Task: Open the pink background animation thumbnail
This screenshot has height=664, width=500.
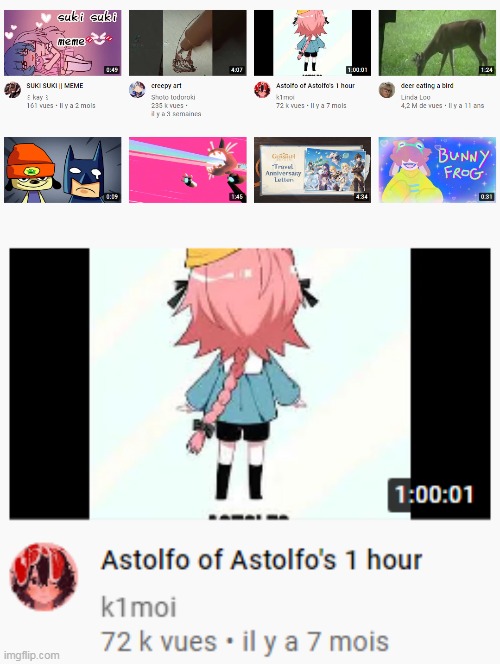Action: click(x=188, y=170)
